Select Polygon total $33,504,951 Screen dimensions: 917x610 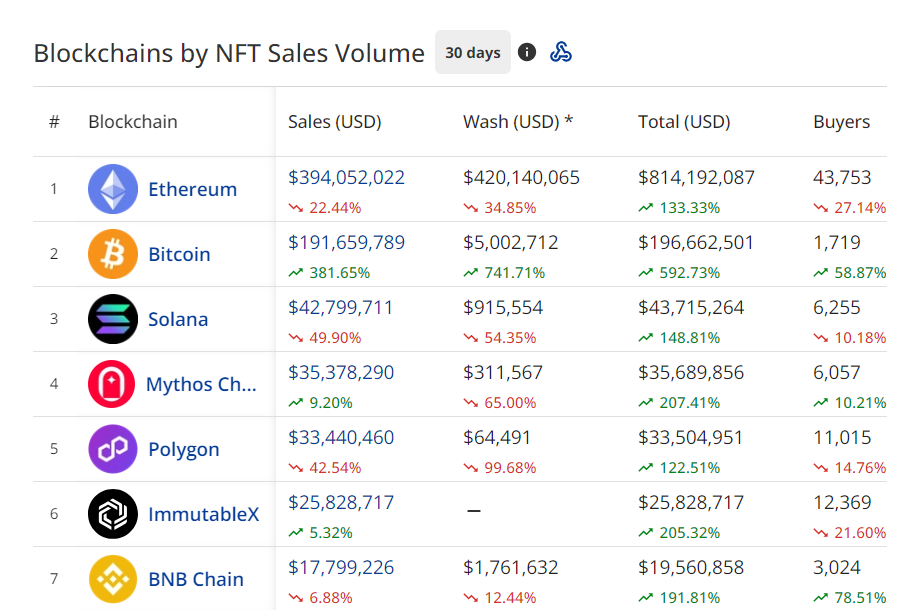(690, 437)
